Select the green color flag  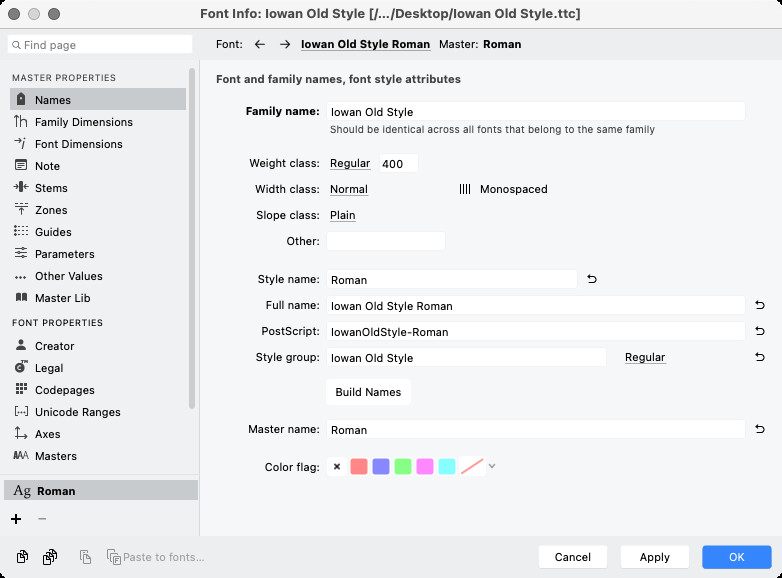click(402, 467)
